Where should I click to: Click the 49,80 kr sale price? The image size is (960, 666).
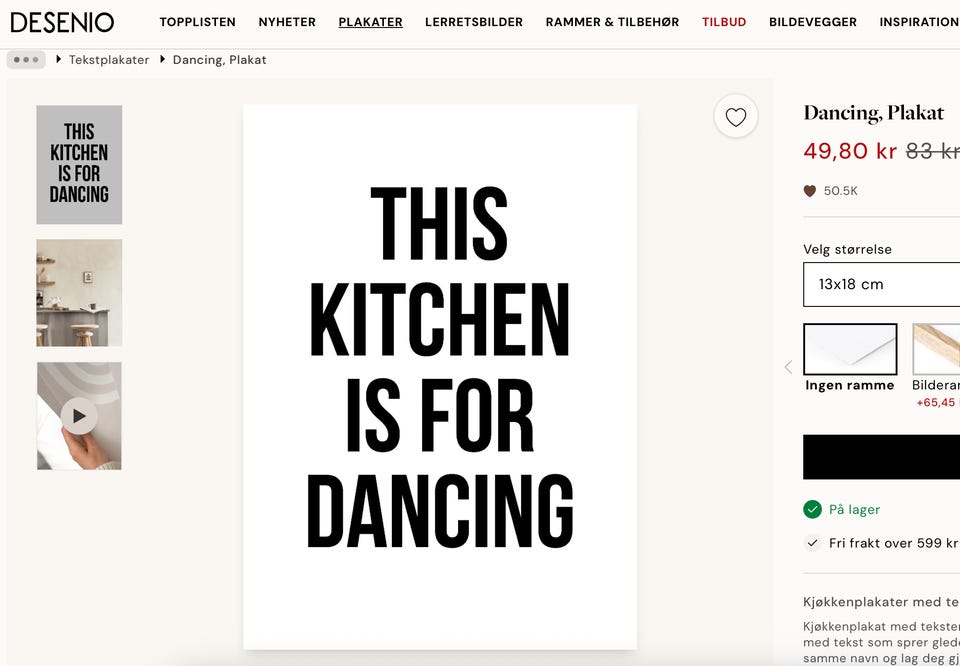coord(850,151)
